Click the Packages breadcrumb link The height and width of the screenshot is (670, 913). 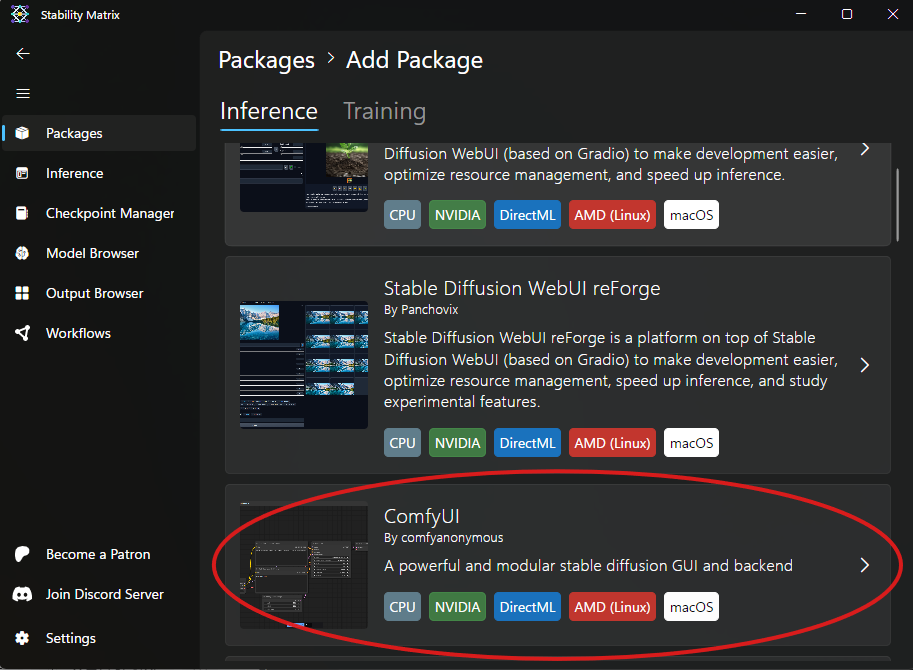(x=267, y=61)
